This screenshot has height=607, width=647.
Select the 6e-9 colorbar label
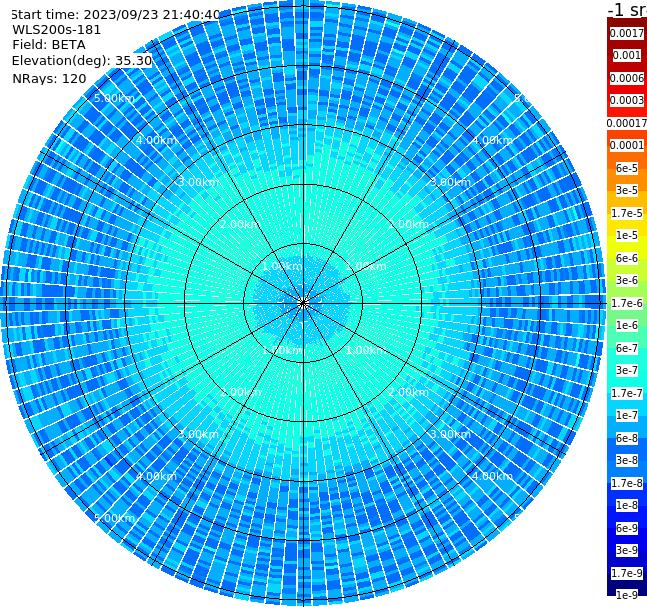pos(627,528)
